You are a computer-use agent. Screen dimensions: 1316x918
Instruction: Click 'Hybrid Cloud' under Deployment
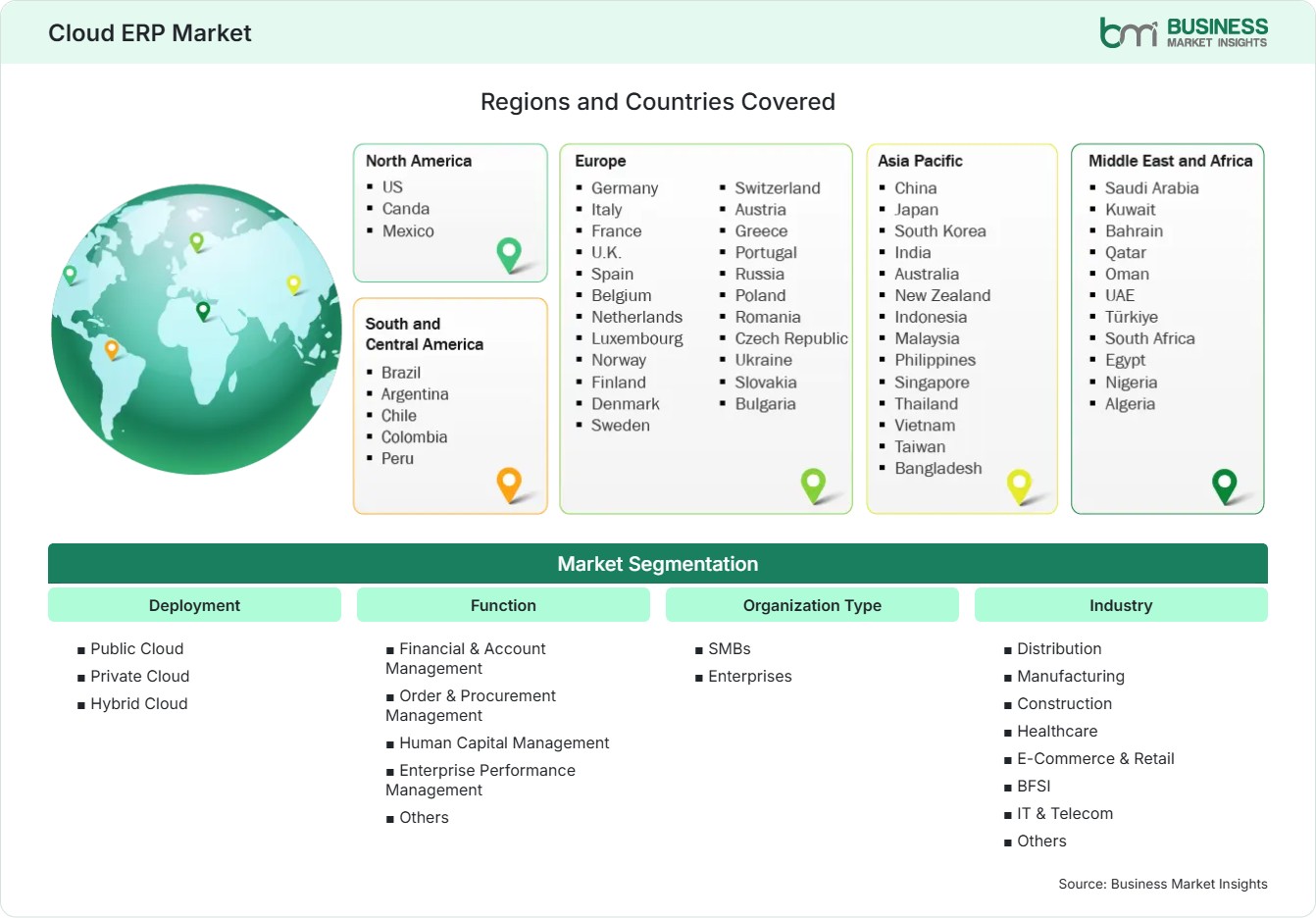pos(139,704)
